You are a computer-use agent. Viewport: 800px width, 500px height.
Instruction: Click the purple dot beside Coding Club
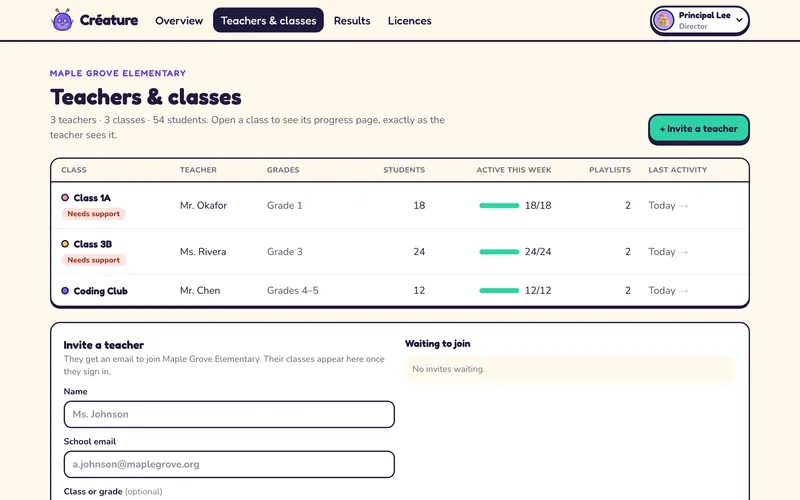tap(65, 290)
